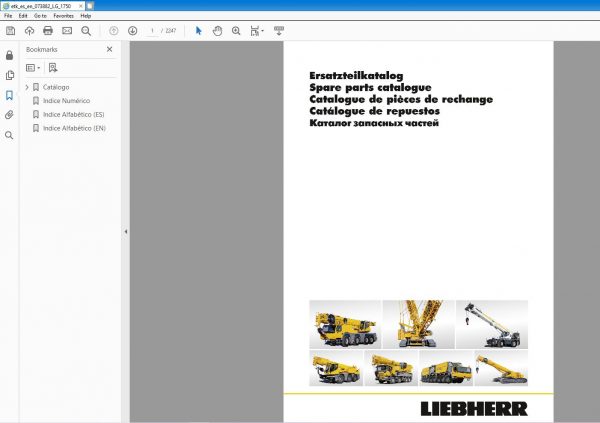
Task: Click the lattice crawler crane photo
Action: [x=419, y=324]
